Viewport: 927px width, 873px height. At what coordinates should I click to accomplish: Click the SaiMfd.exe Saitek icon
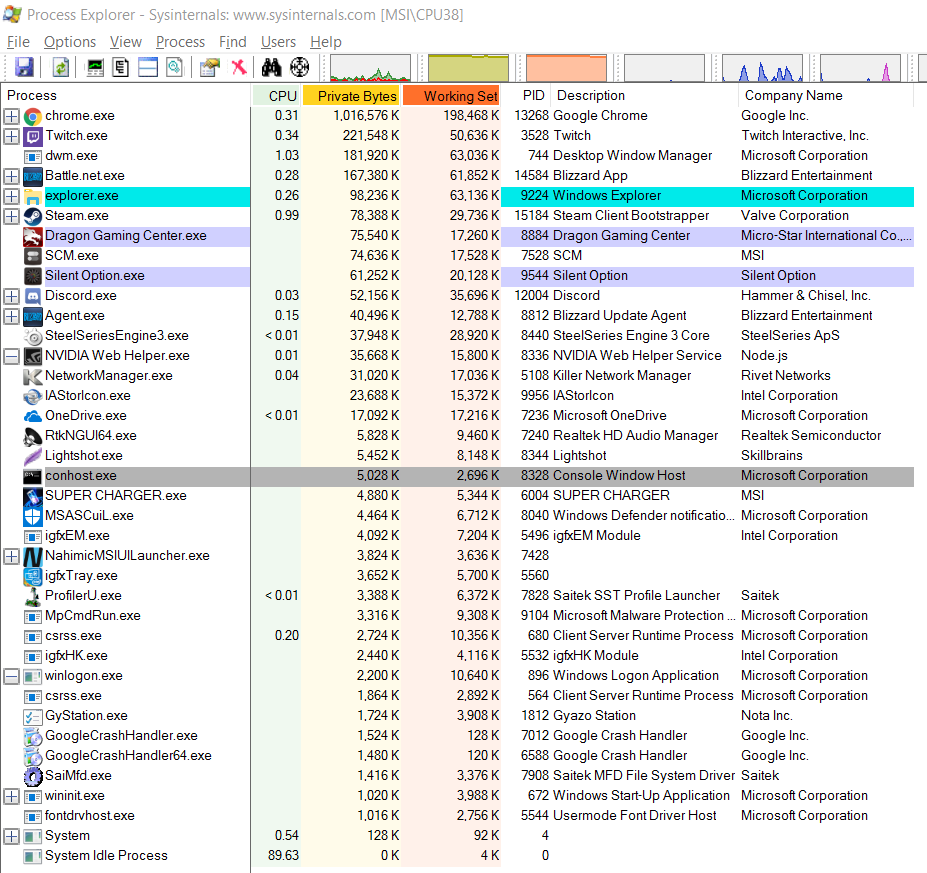[x=33, y=776]
